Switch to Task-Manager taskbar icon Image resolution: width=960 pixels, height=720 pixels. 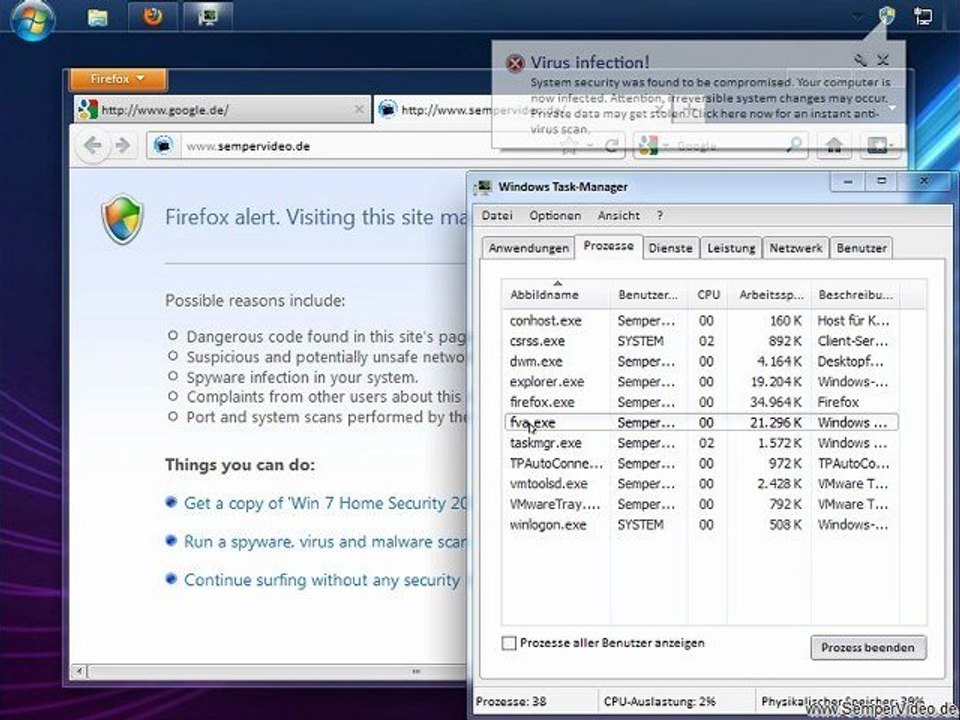(x=208, y=16)
